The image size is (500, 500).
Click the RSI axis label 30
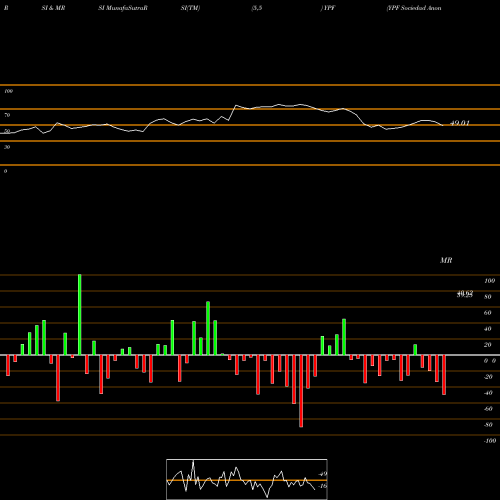7,147
